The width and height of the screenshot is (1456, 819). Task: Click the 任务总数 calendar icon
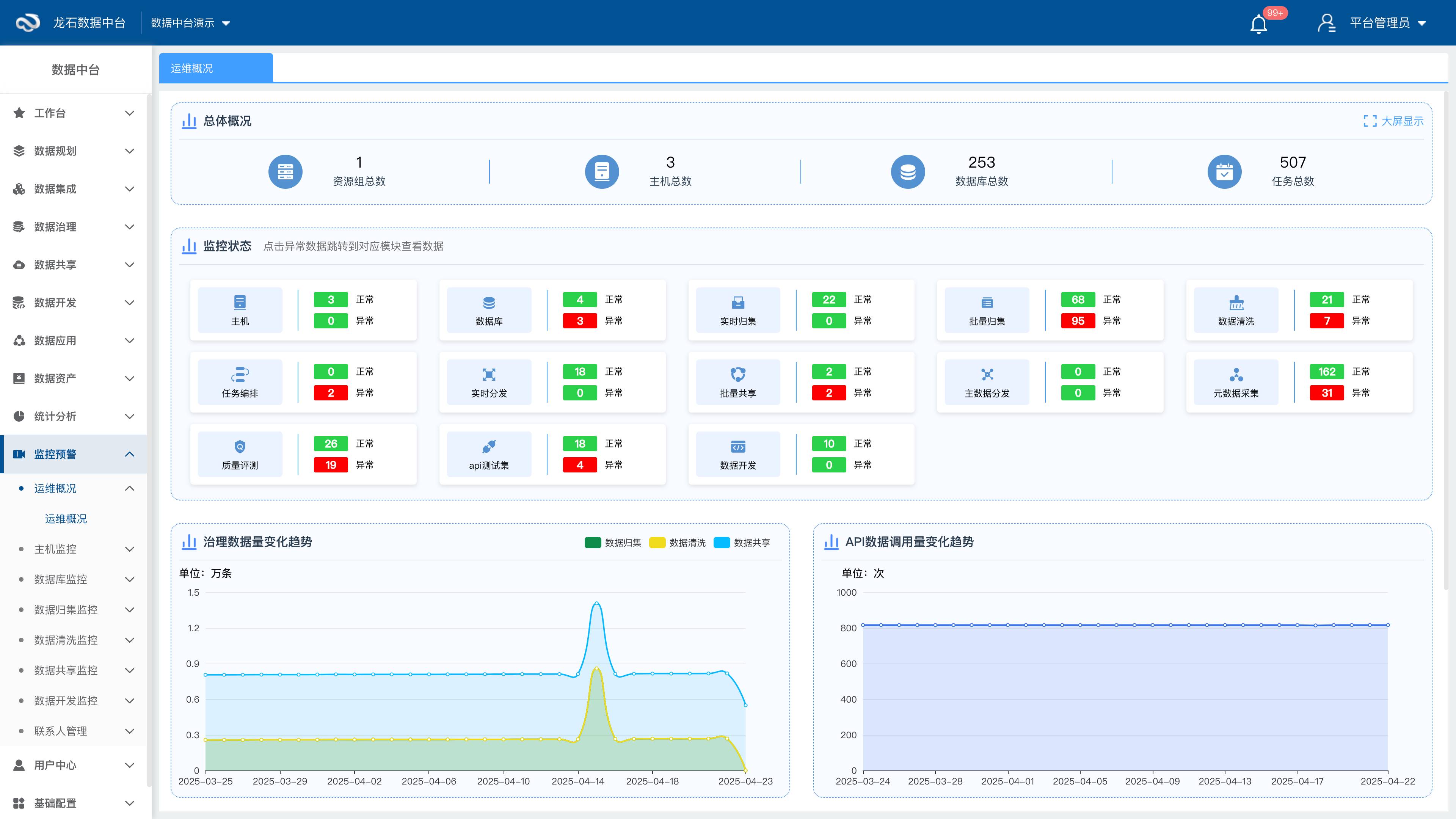pos(1224,172)
